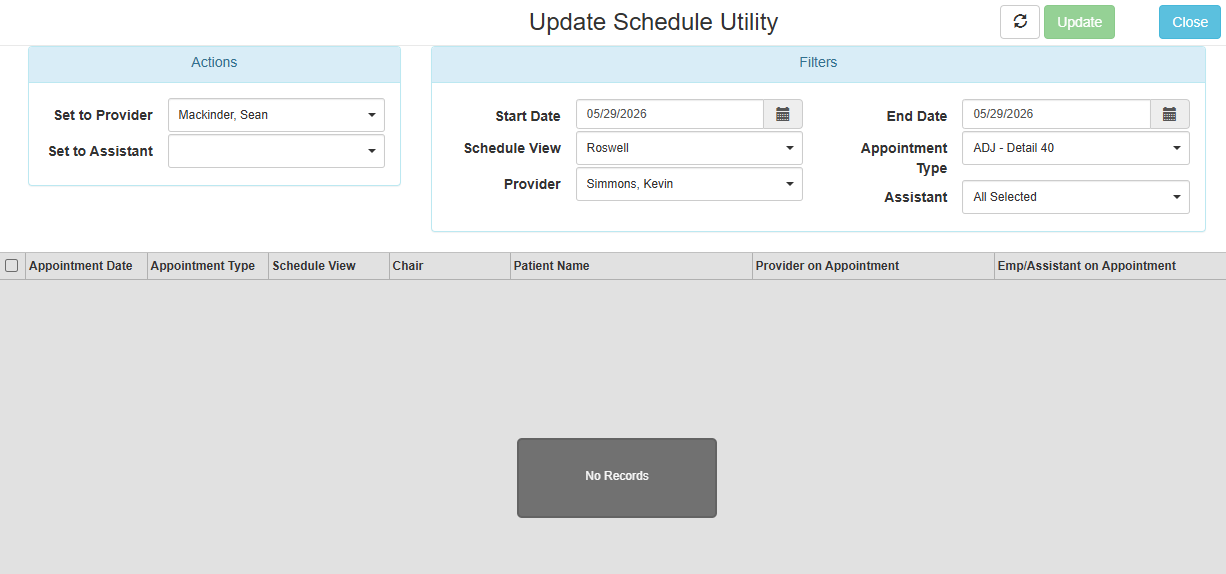Click the Update Schedule Utility title
This screenshot has width=1226, height=574.
pos(653,22)
